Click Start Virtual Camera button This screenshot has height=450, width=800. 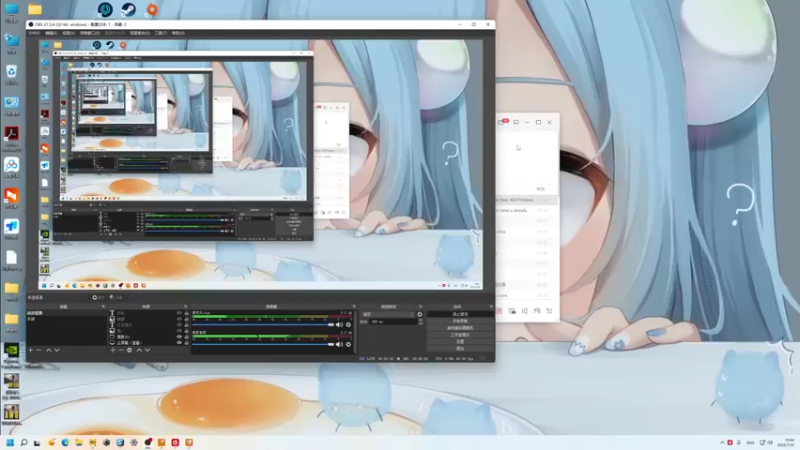(x=460, y=328)
